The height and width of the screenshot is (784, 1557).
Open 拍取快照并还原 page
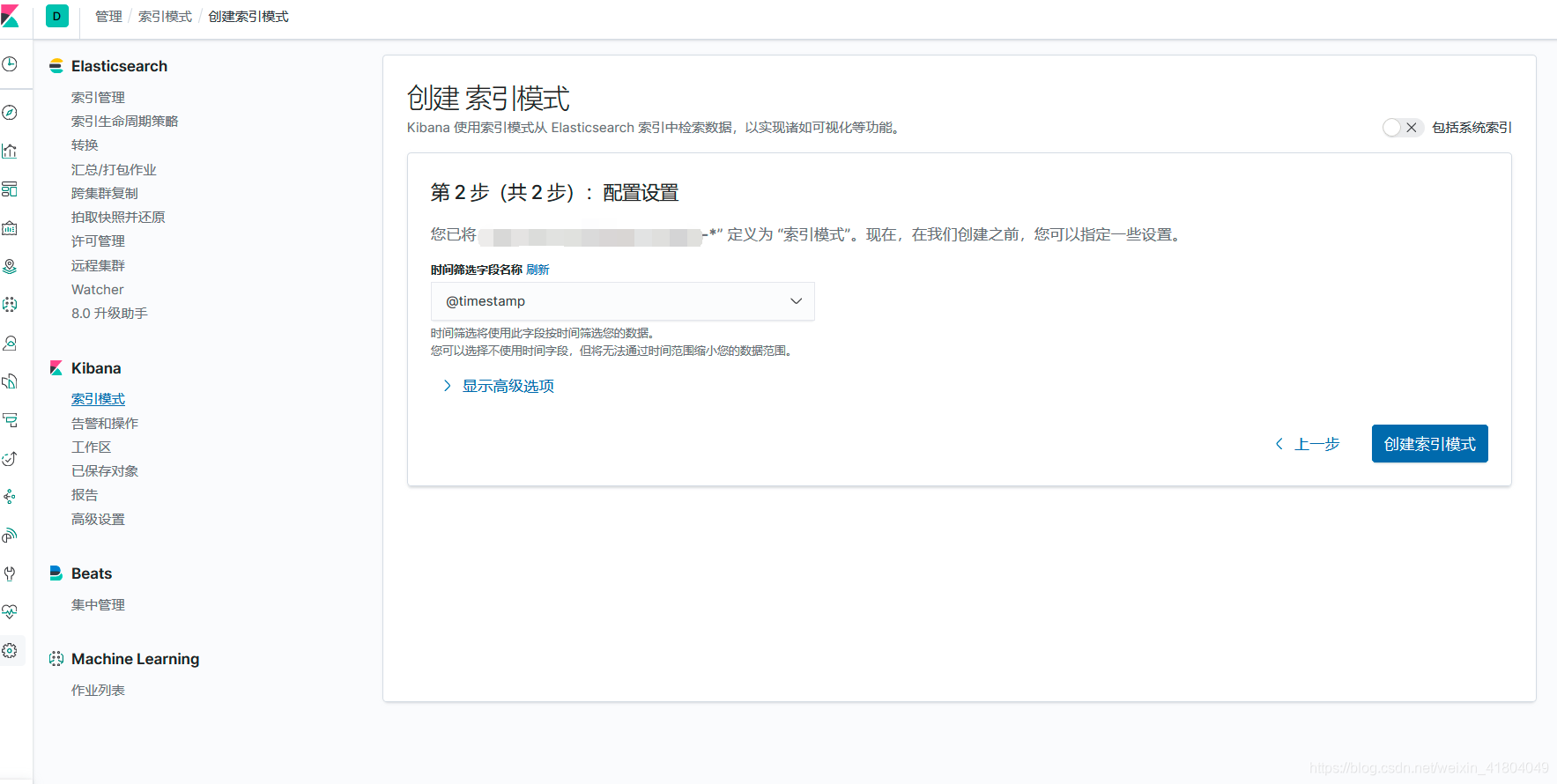pos(118,217)
